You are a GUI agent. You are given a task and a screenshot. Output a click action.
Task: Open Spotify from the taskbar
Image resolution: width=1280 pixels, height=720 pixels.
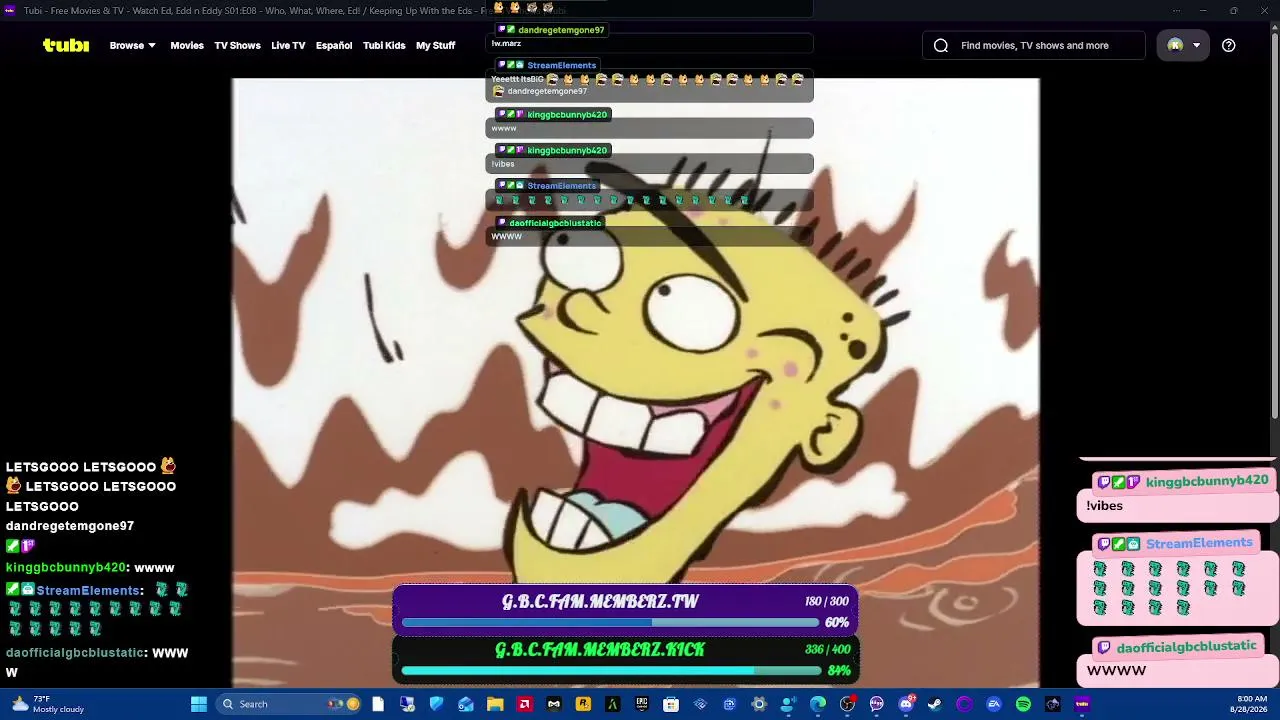[1023, 704]
